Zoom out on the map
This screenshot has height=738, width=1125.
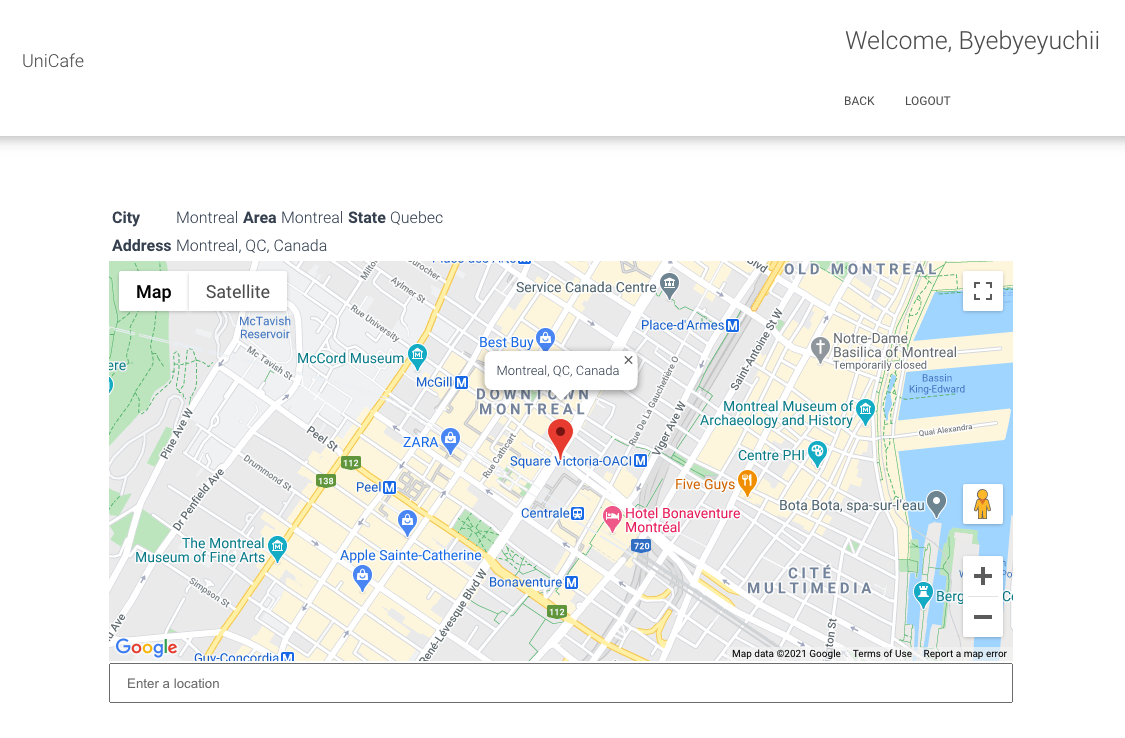tap(983, 617)
